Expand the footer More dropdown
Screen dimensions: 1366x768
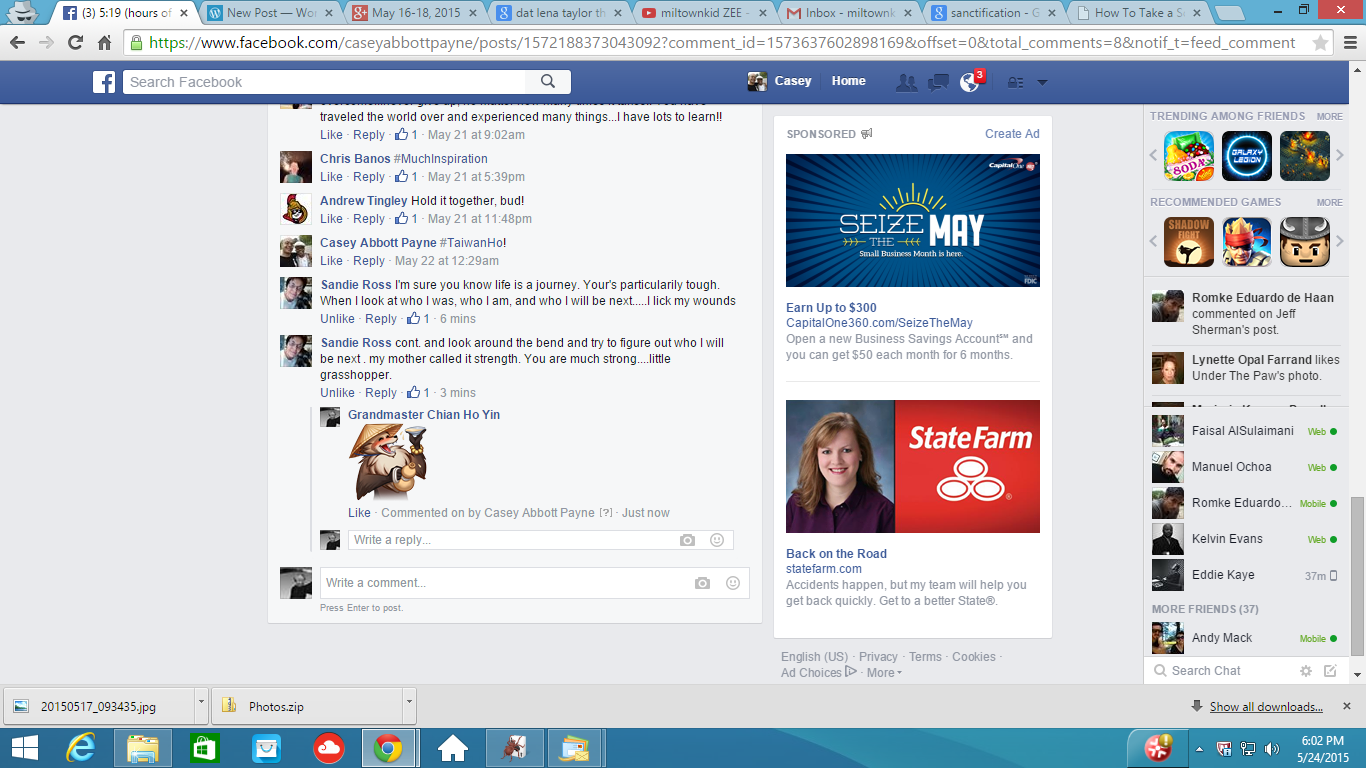coord(884,673)
